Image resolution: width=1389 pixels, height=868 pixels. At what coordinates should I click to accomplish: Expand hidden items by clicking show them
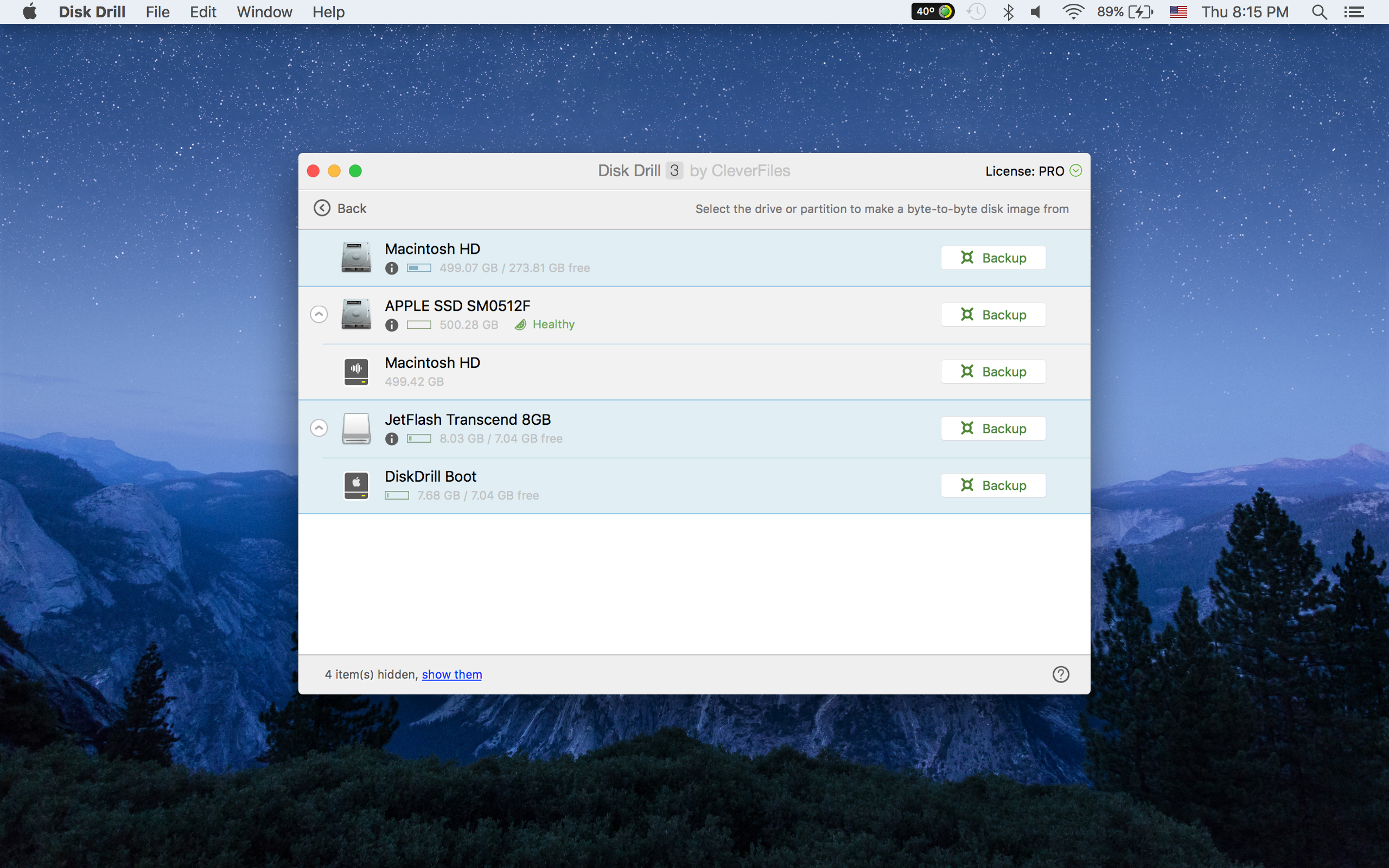pos(451,673)
